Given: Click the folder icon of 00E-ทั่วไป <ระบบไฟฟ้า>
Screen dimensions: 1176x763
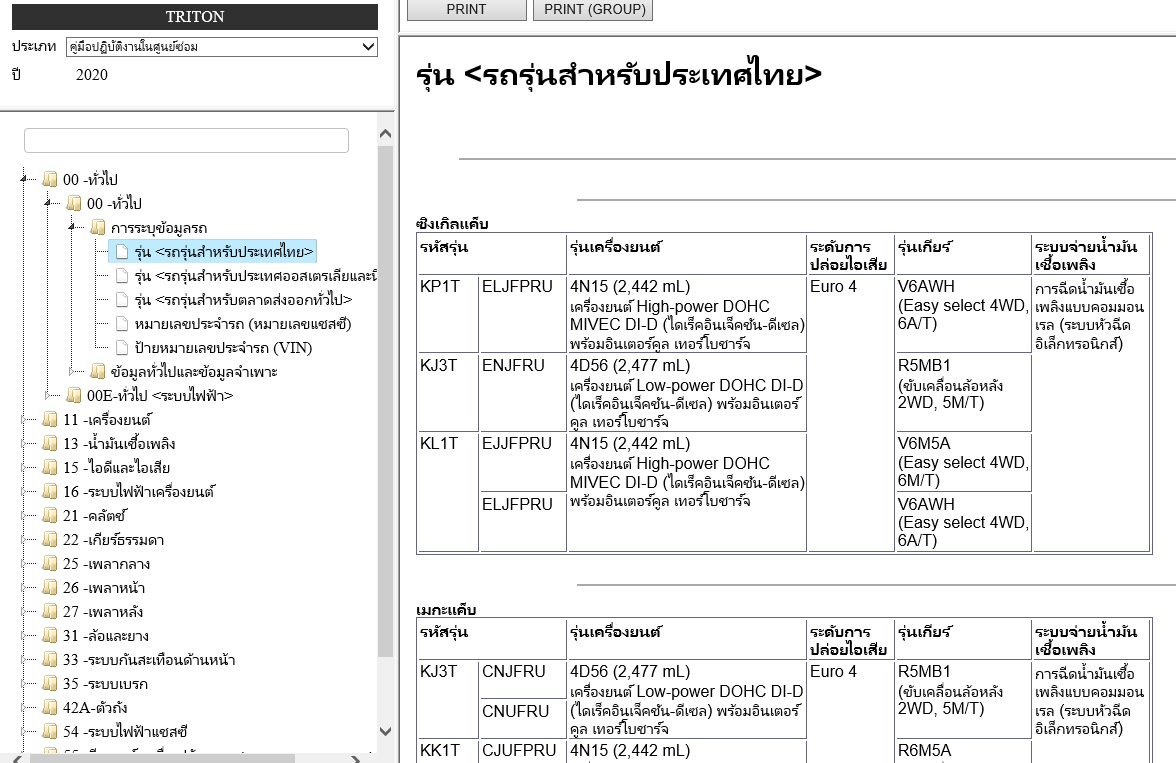Looking at the screenshot, I should tap(74, 395).
